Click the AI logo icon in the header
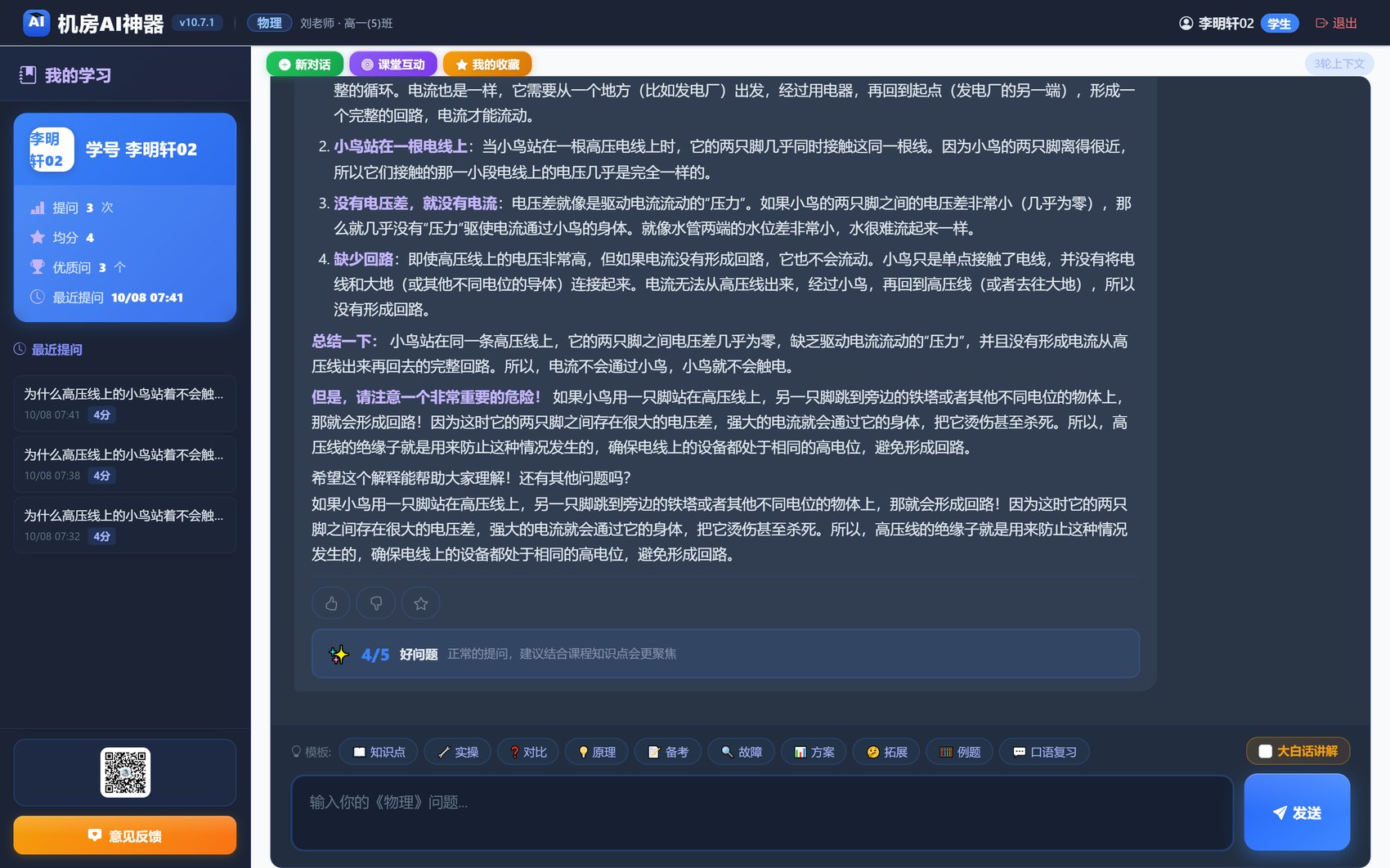1390x868 pixels. coord(36,23)
